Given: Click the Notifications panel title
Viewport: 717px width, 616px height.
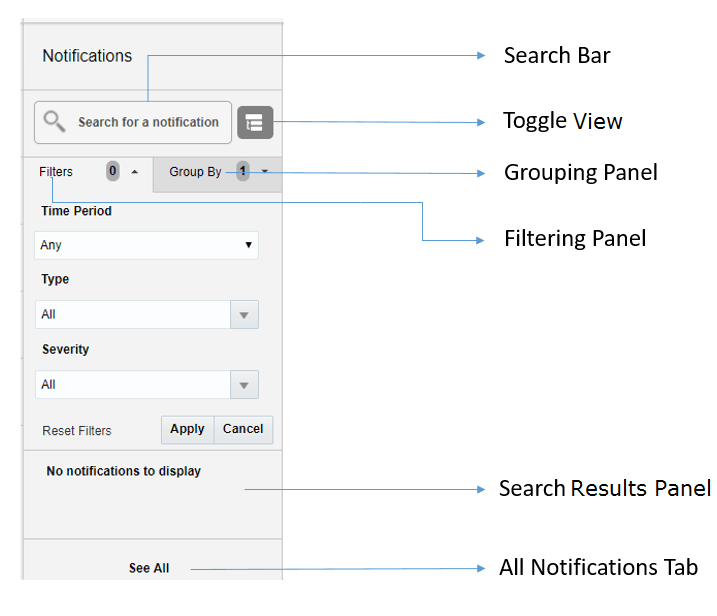Looking at the screenshot, I should point(87,56).
